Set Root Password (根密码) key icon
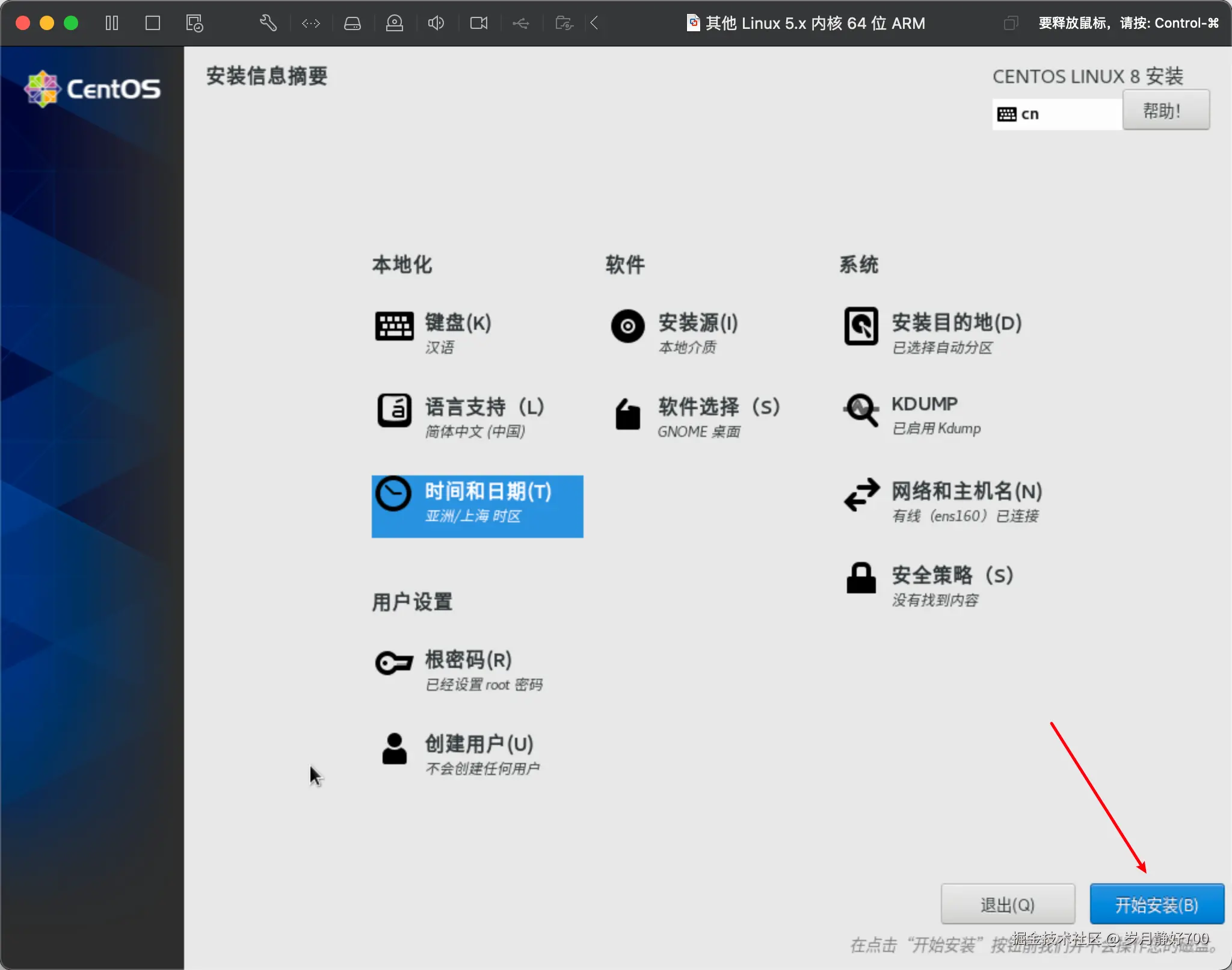 click(x=394, y=663)
